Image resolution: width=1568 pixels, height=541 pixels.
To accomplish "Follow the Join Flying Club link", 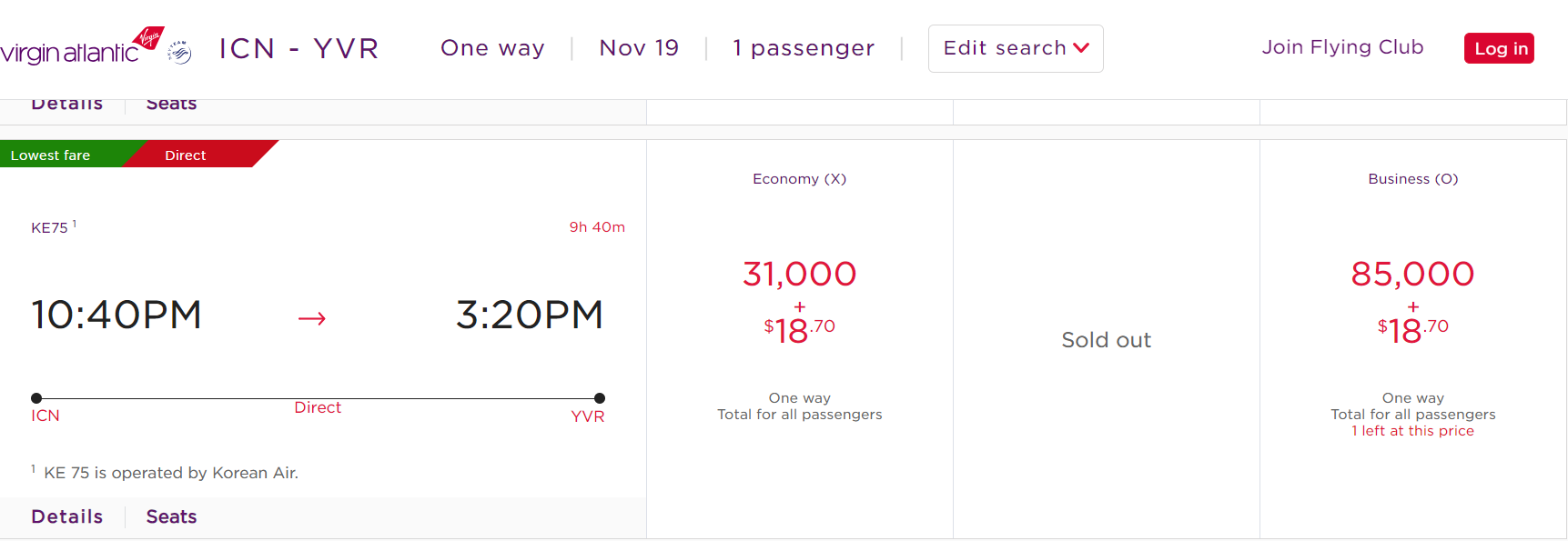I will (1342, 47).
